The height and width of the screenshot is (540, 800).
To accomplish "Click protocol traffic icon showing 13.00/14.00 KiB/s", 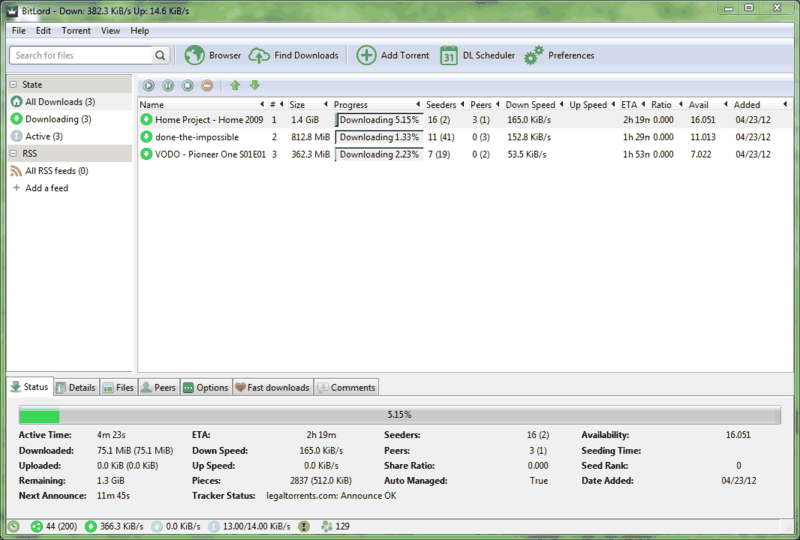I will [x=214, y=526].
